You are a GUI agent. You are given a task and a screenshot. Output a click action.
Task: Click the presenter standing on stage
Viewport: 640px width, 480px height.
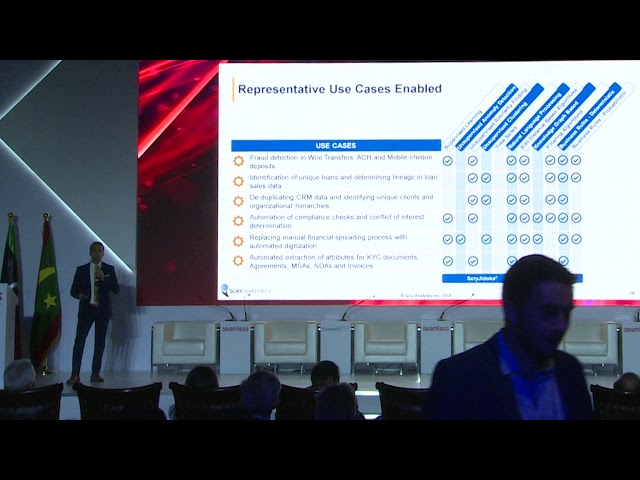point(93,312)
